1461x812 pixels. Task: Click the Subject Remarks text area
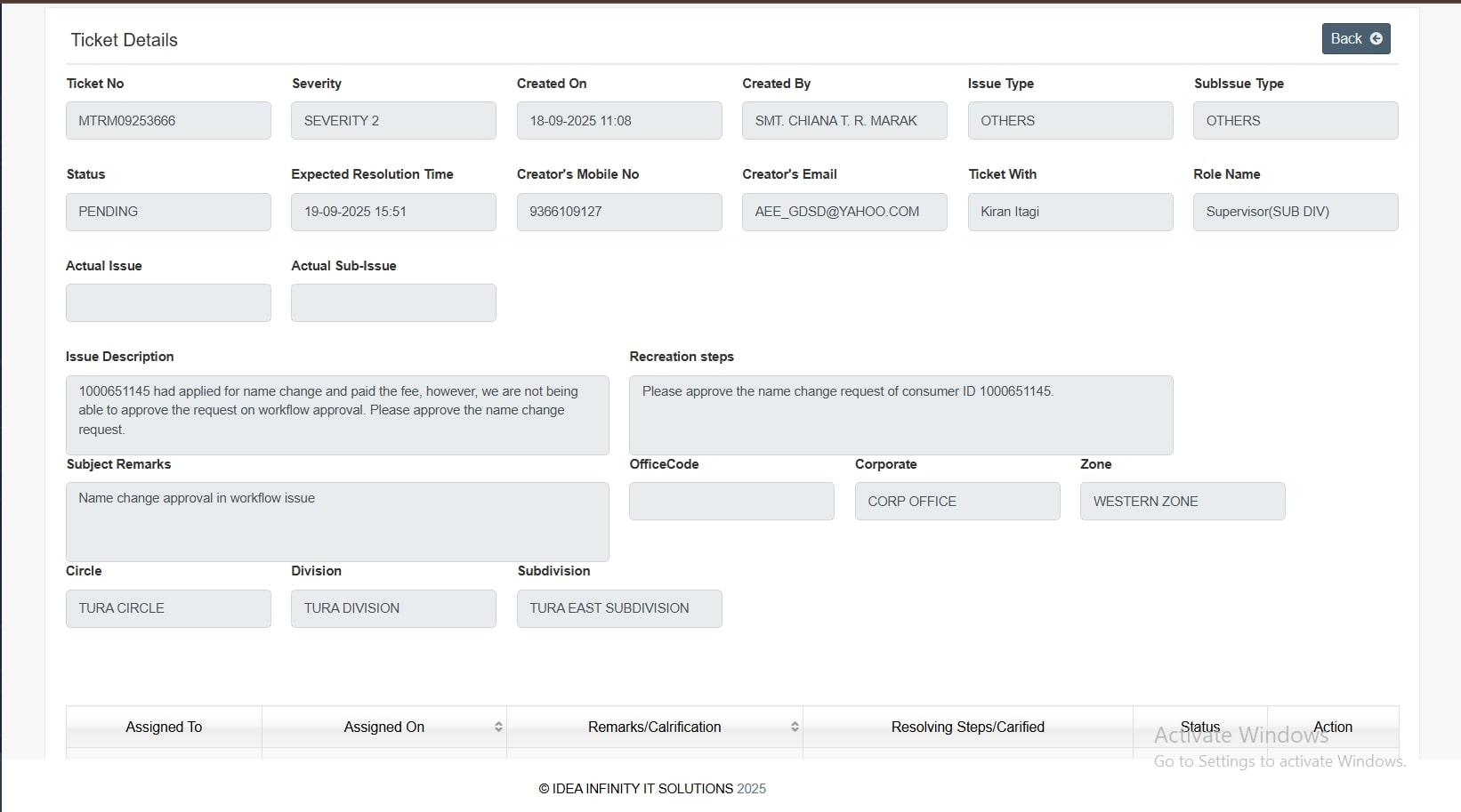(337, 521)
